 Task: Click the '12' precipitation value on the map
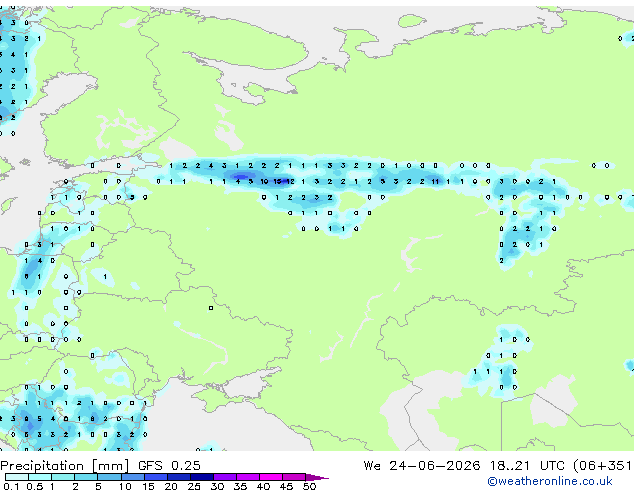coord(290,182)
